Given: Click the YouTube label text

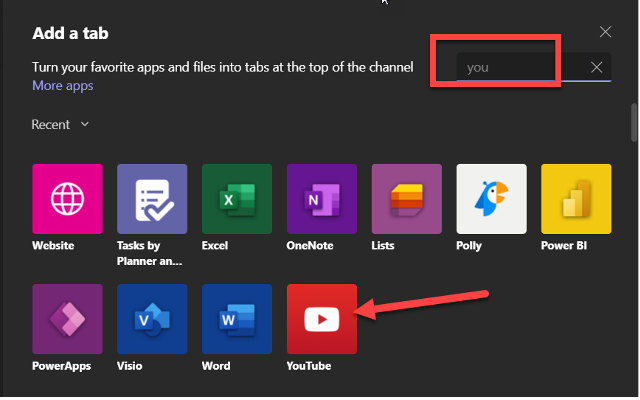Looking at the screenshot, I should (x=309, y=366).
